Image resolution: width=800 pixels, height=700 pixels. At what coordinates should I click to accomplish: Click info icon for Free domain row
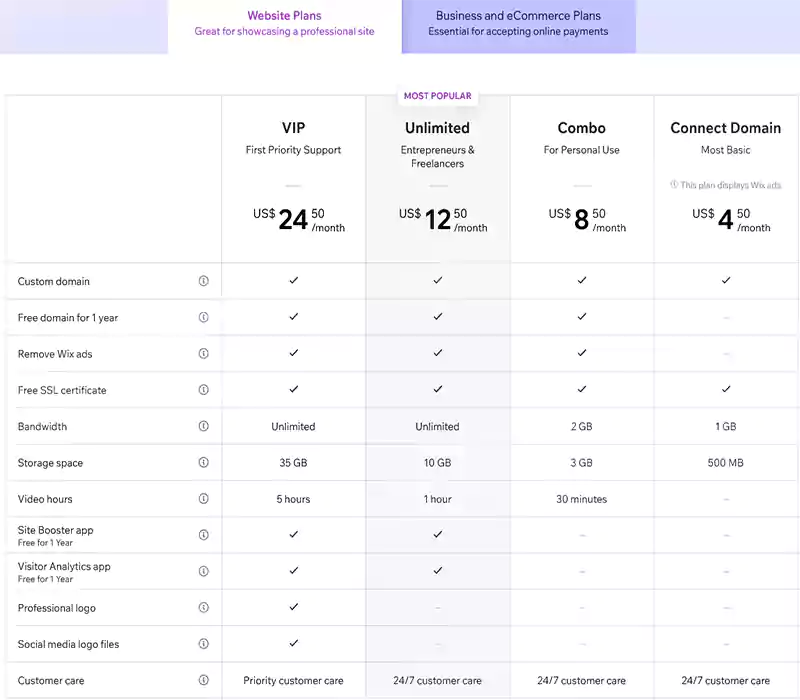(204, 317)
